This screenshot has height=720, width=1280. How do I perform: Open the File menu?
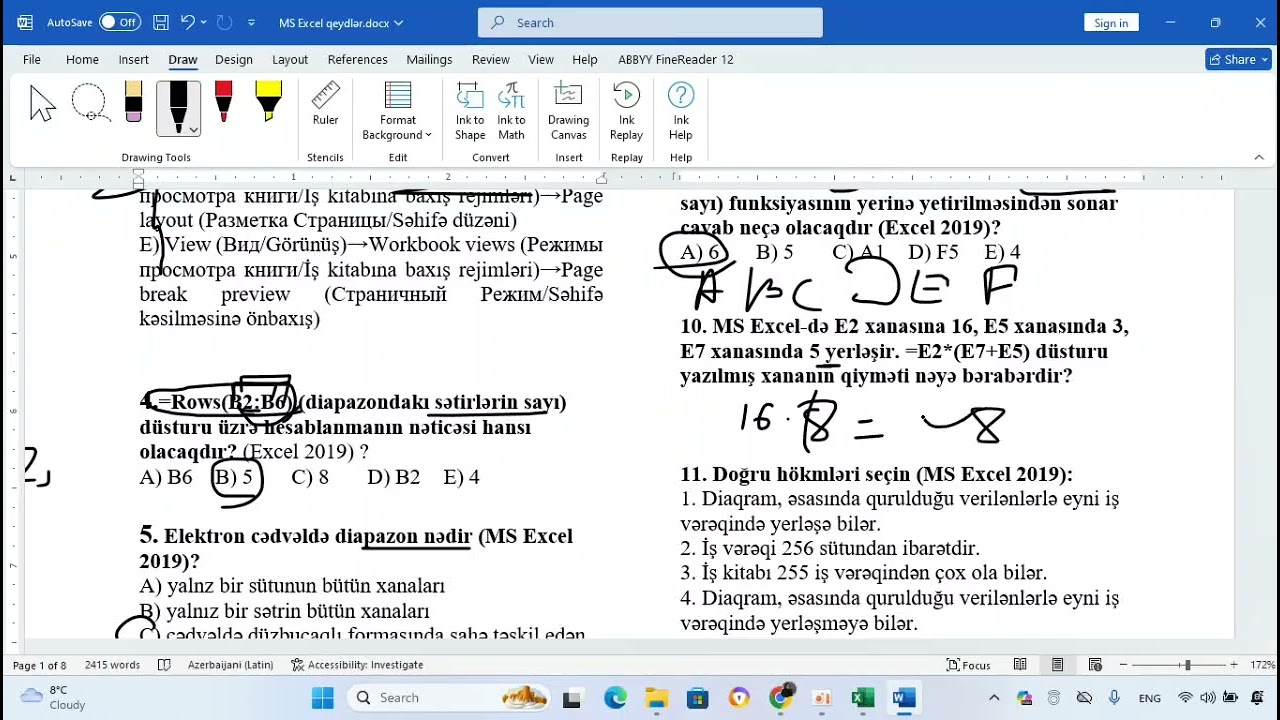coord(32,59)
